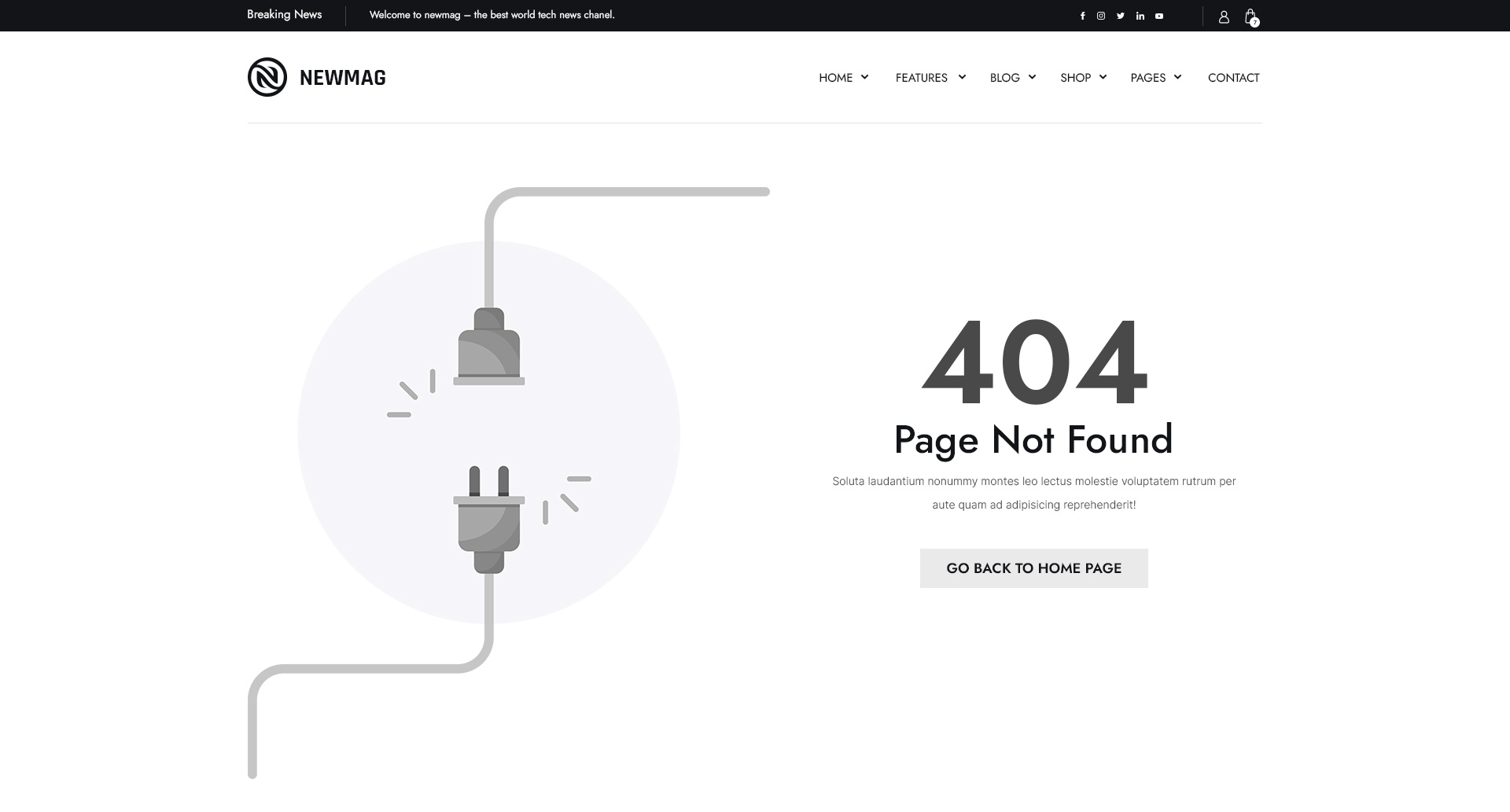Viewport: 1510px width, 812px height.
Task: Open the Pages dropdown menu
Action: pos(1155,78)
